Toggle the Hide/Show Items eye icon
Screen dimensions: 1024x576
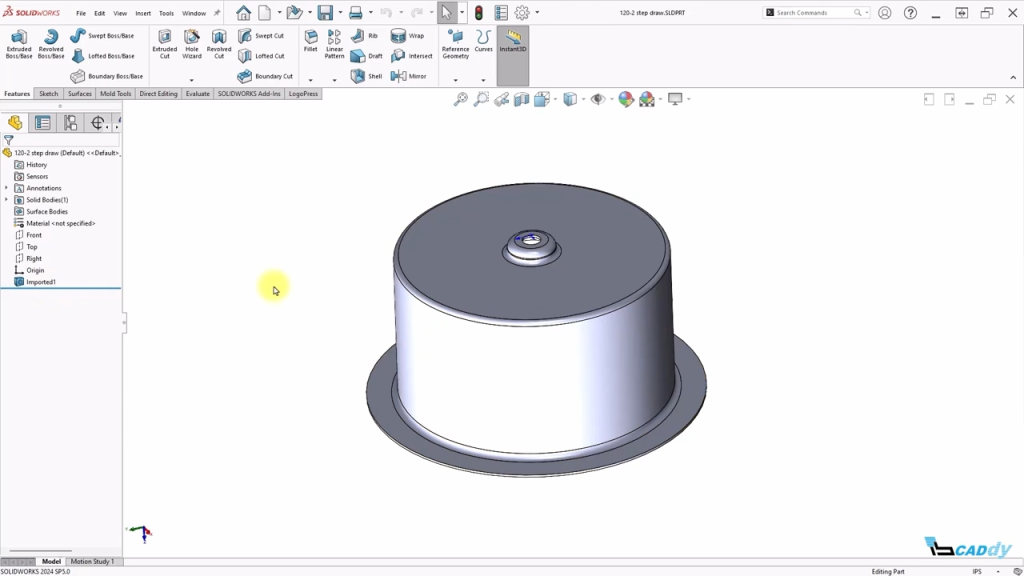pyautogui.click(x=597, y=99)
